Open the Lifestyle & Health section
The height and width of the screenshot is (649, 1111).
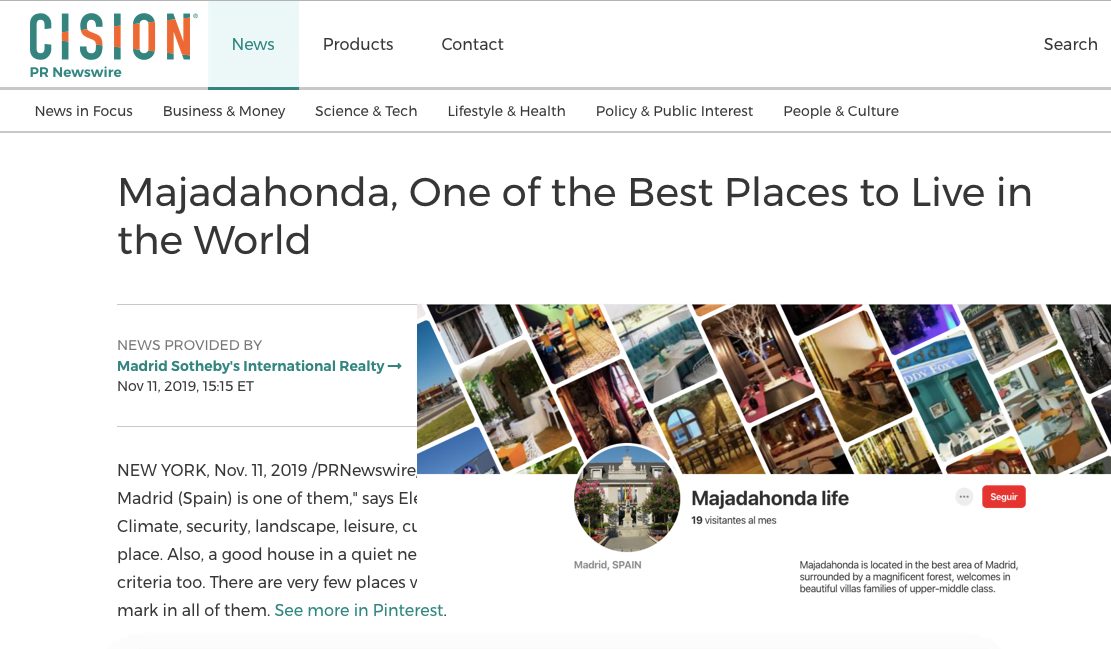[x=506, y=111]
